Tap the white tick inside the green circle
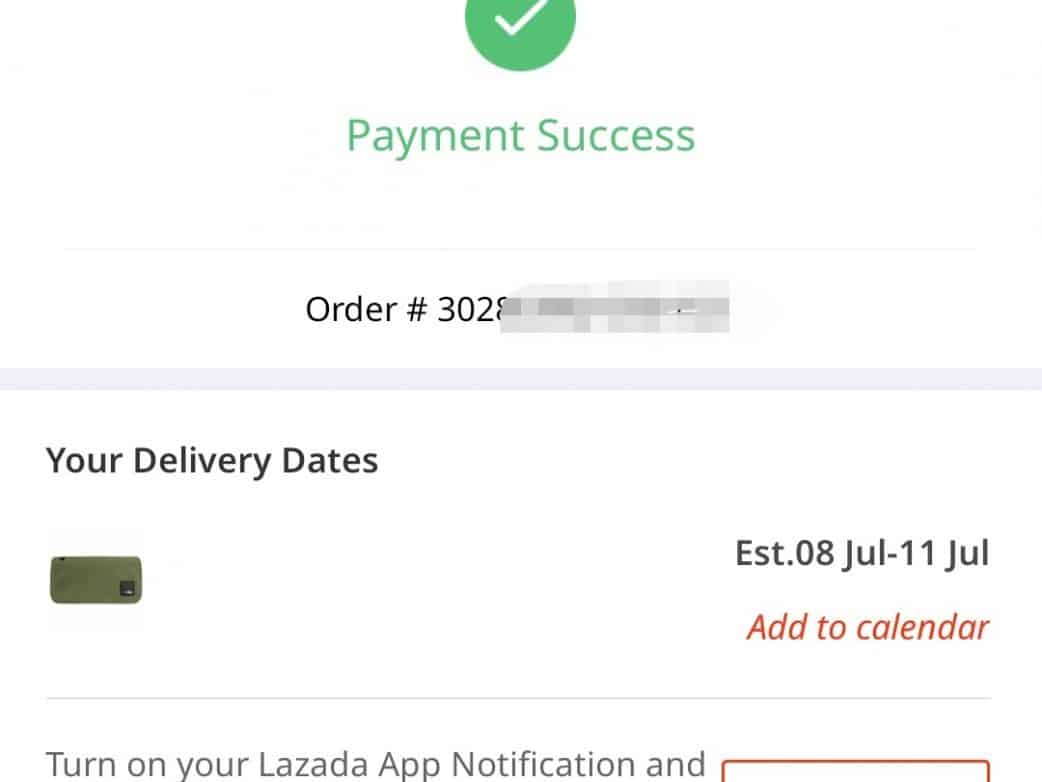The height and width of the screenshot is (782, 1042). click(520, 17)
